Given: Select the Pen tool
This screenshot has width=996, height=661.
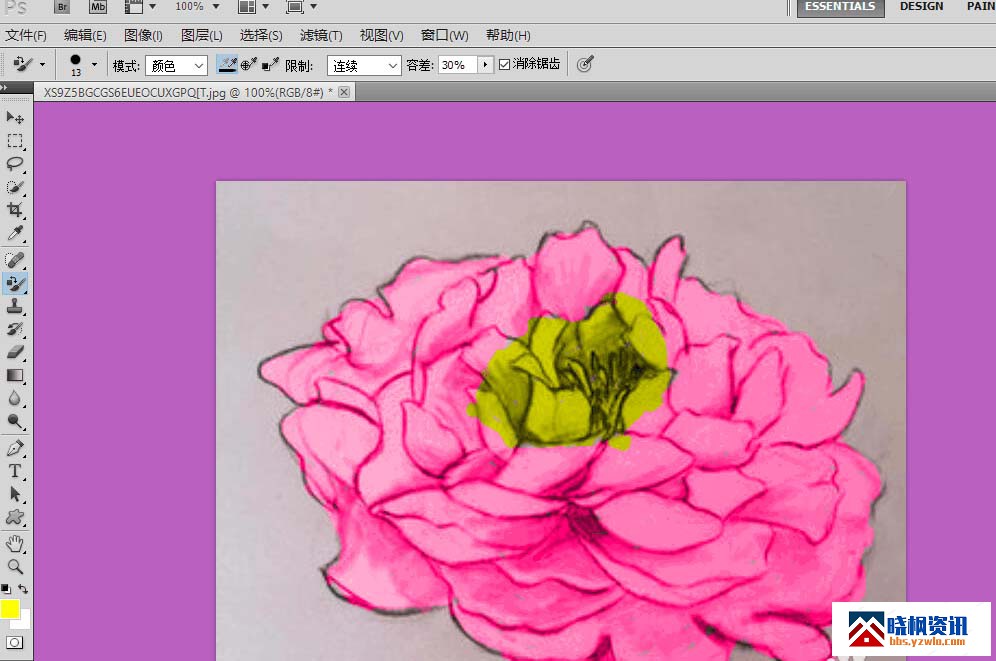Looking at the screenshot, I should click(15, 448).
